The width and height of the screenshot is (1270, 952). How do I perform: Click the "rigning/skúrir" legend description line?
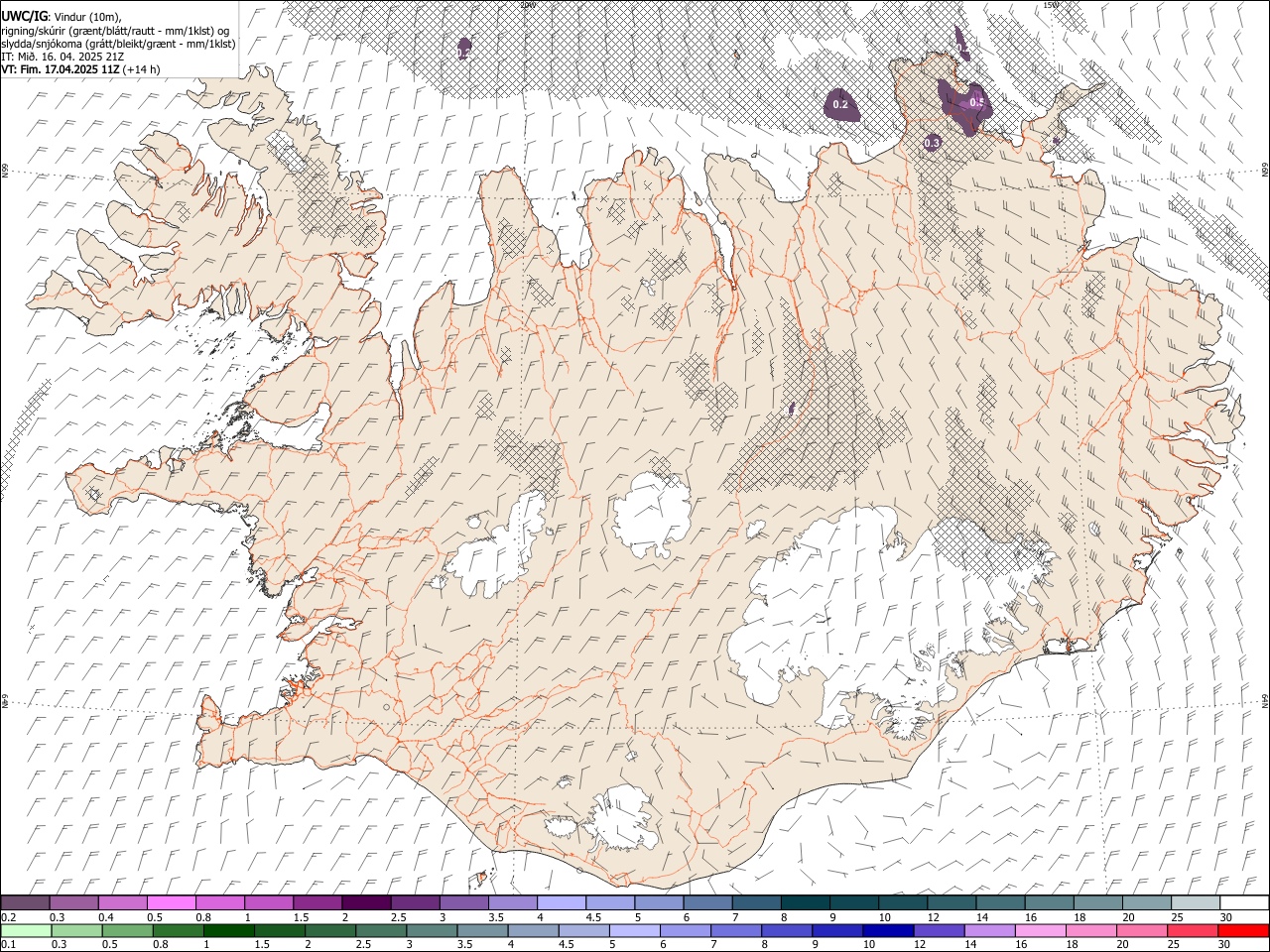116,30
